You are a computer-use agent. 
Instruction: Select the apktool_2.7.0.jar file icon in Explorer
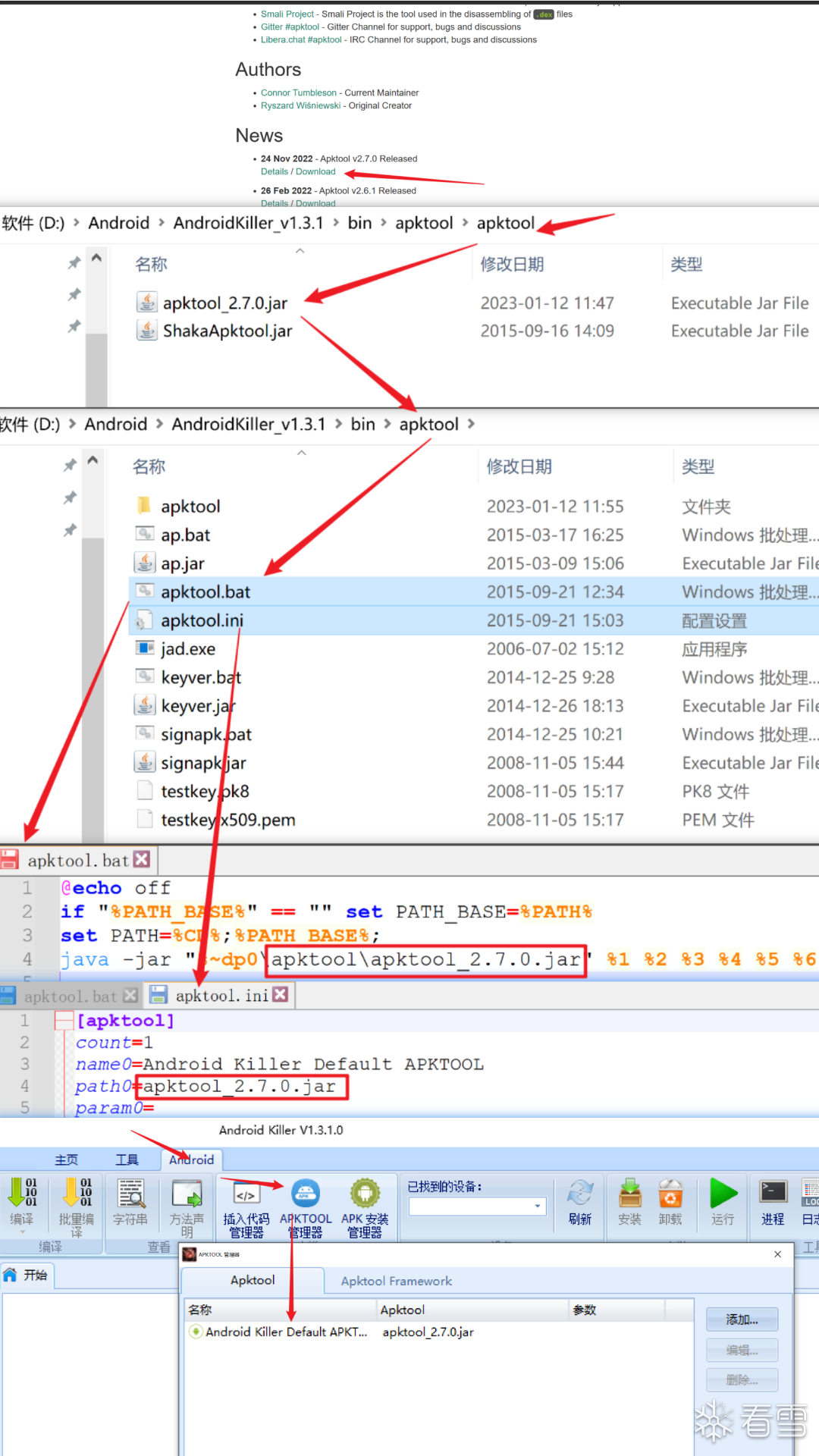(x=146, y=303)
